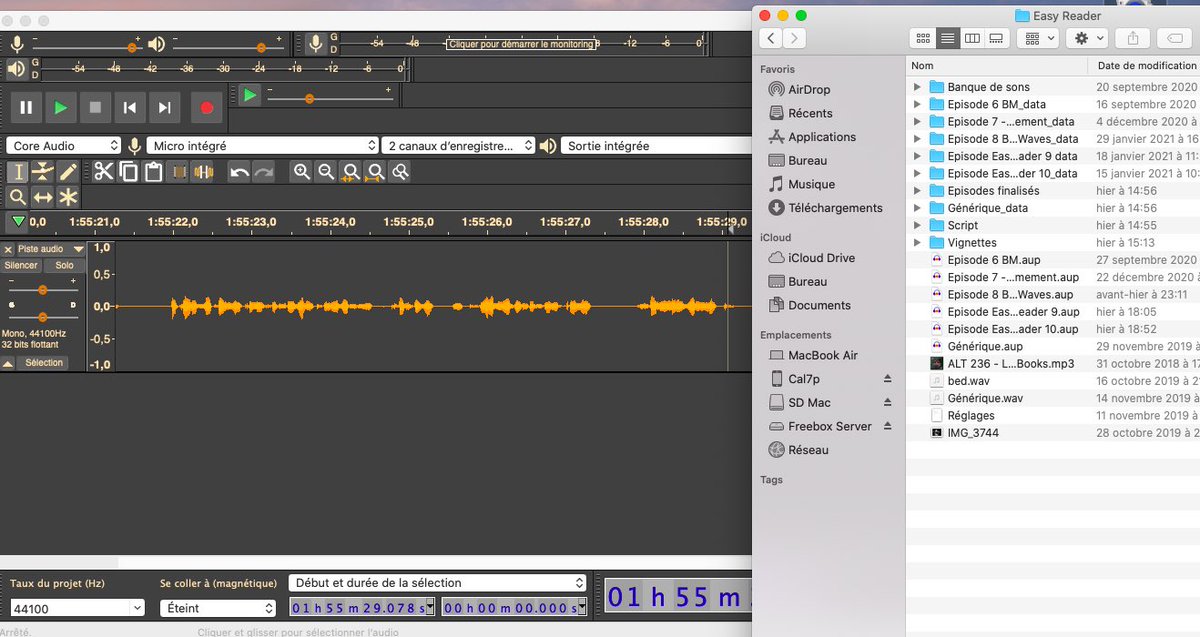Open the Se coller à magnétique dropdown
1200x637 pixels.
[x=218, y=607]
